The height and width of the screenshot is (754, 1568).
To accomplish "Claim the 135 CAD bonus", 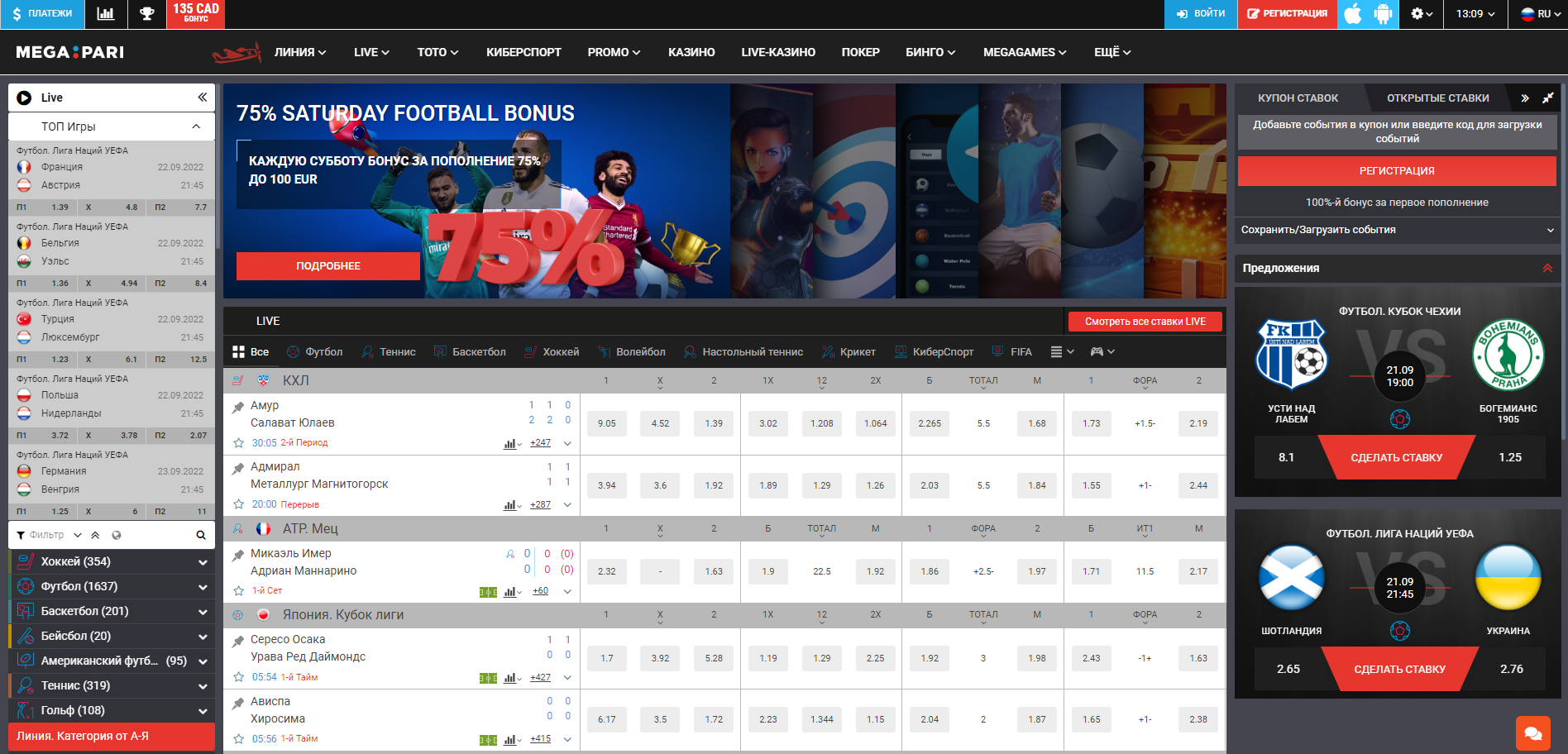I will (196, 14).
